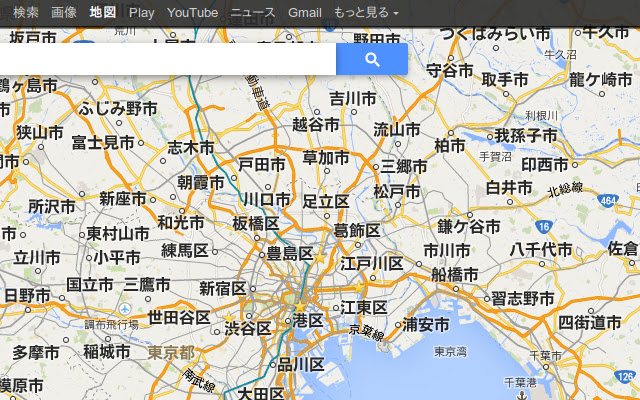Click the 江東区 map label
The height and width of the screenshot is (400, 640).
tap(364, 308)
